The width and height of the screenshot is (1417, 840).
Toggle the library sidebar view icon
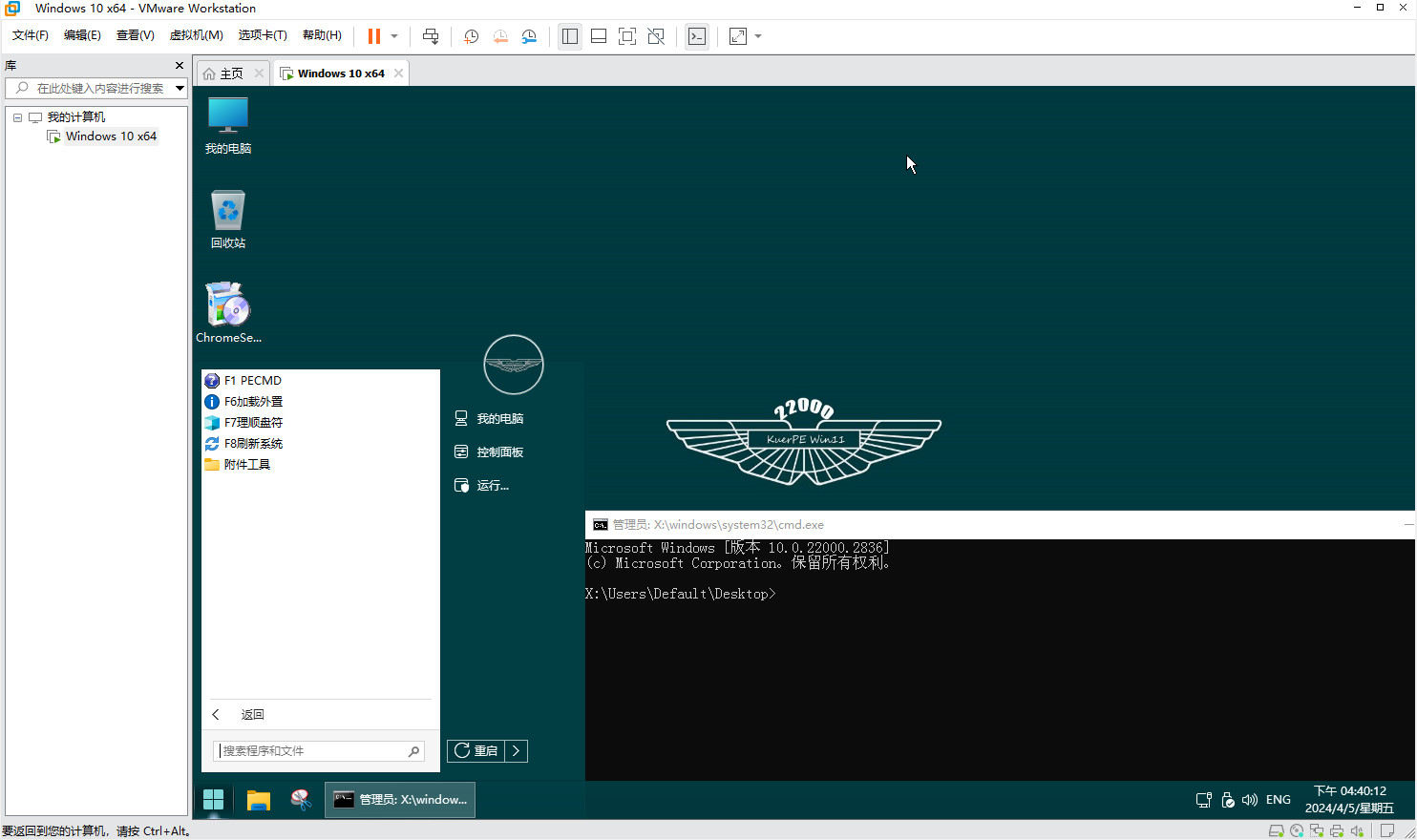pos(570,36)
